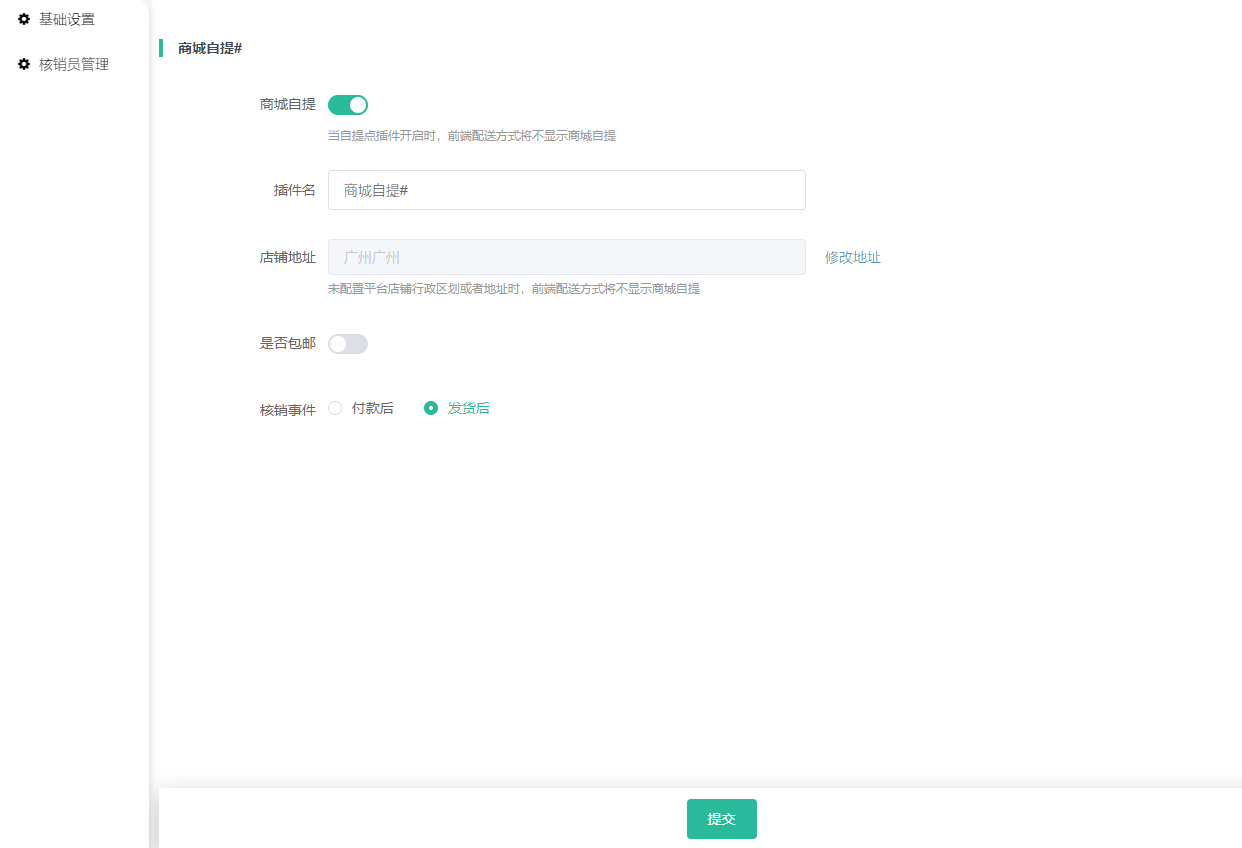Click the 插件名 form label
The image size is (1242, 848).
point(294,190)
